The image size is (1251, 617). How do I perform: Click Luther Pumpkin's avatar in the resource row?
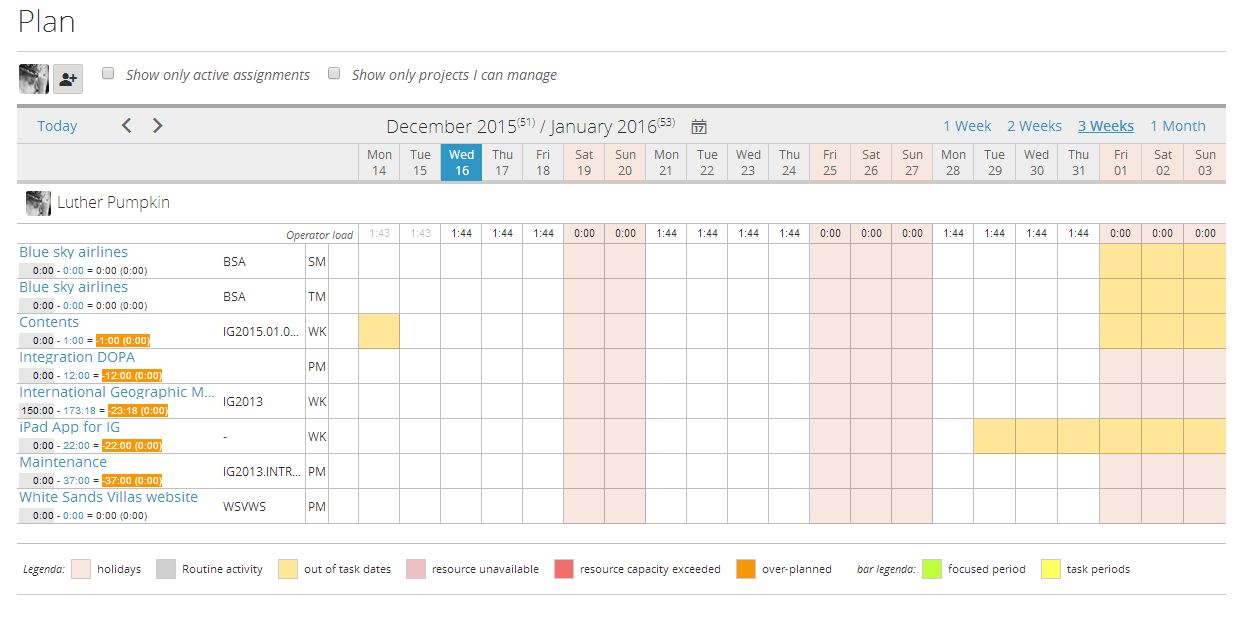[38, 203]
